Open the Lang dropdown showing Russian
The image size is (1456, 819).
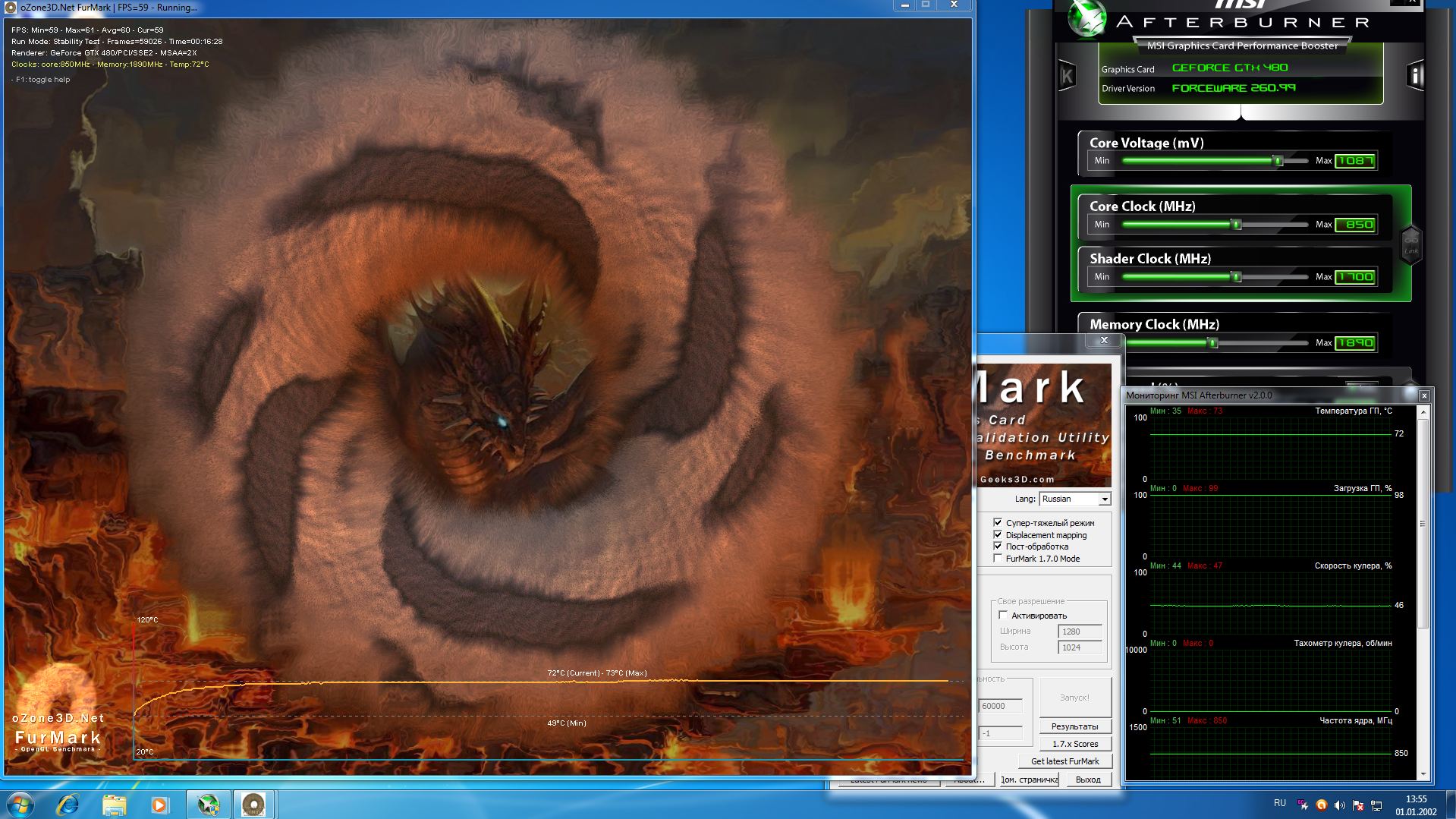tap(1075, 499)
